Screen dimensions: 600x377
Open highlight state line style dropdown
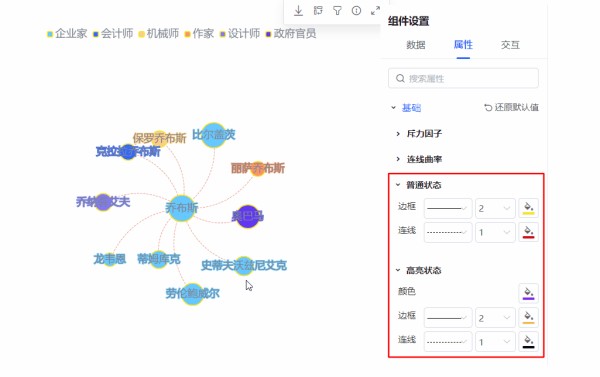[448, 342]
